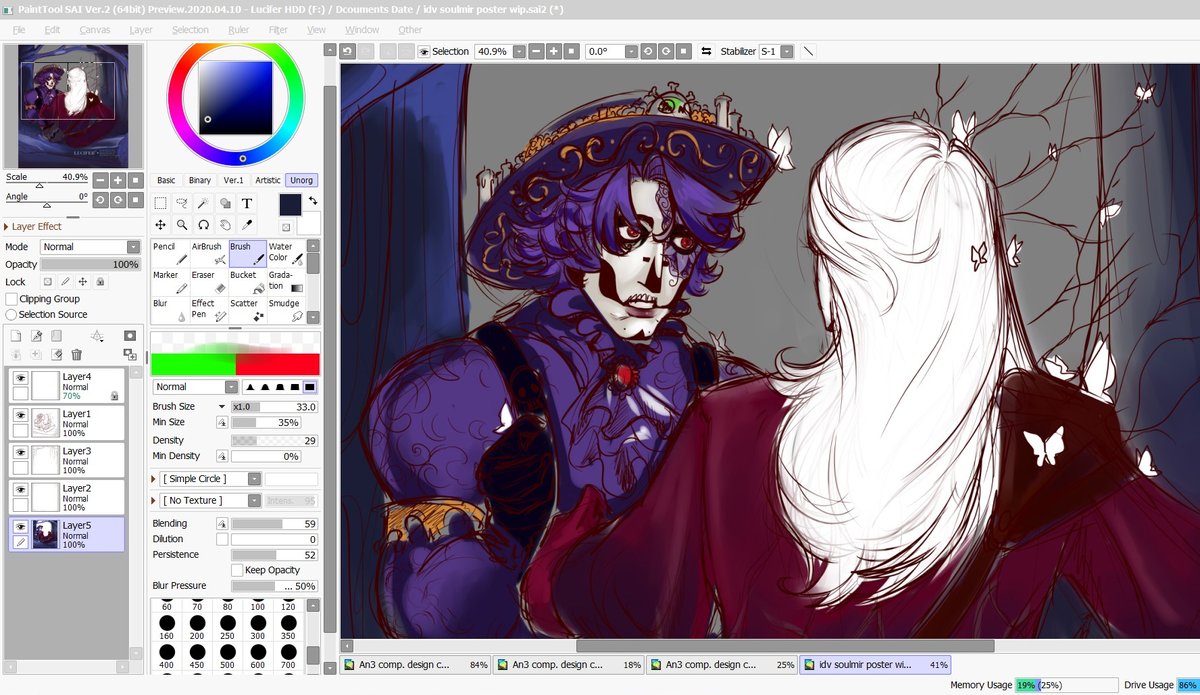The width and height of the screenshot is (1200, 695).
Task: Zoom in canvas with toolbar plus button
Action: pos(554,51)
